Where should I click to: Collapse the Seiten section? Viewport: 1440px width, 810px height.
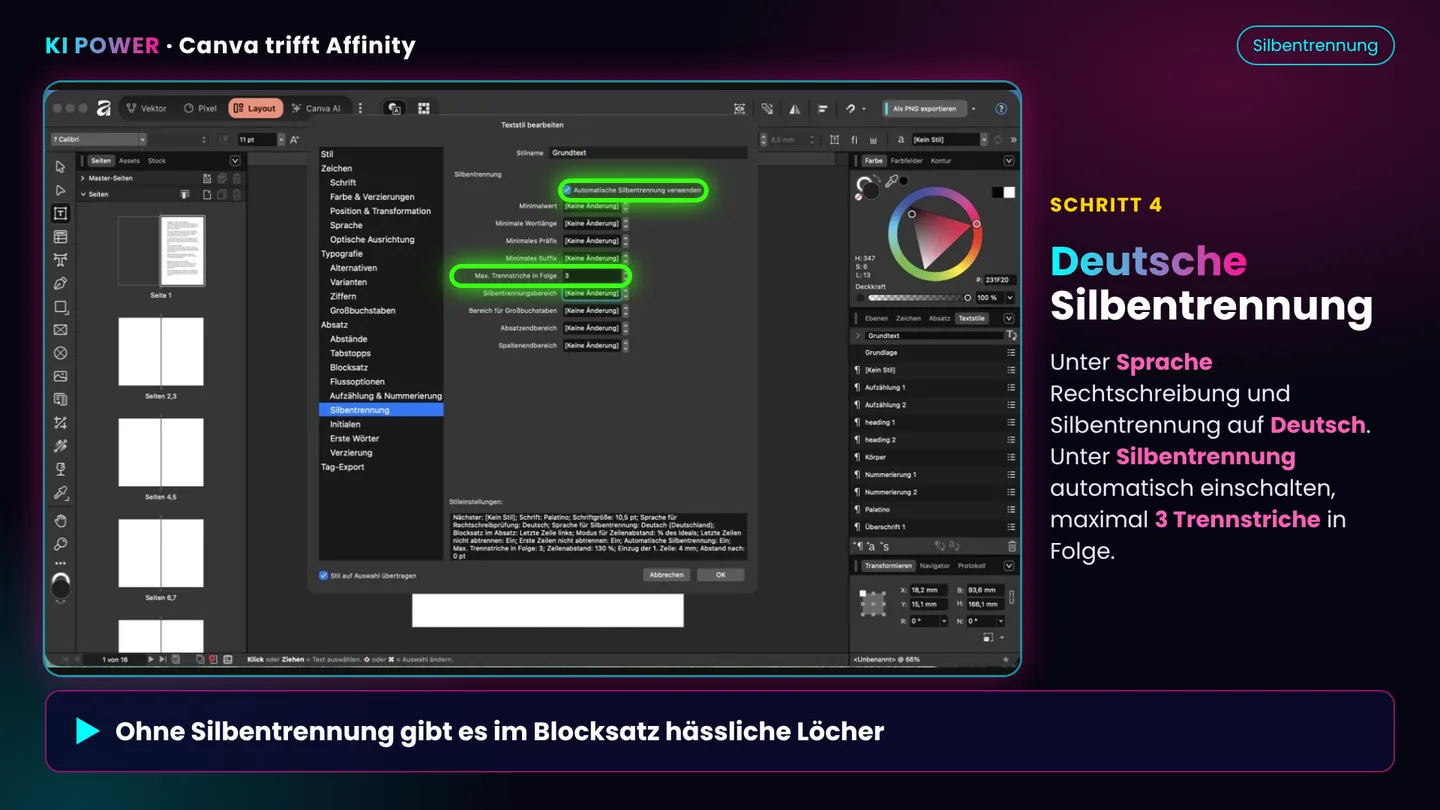click(83, 194)
